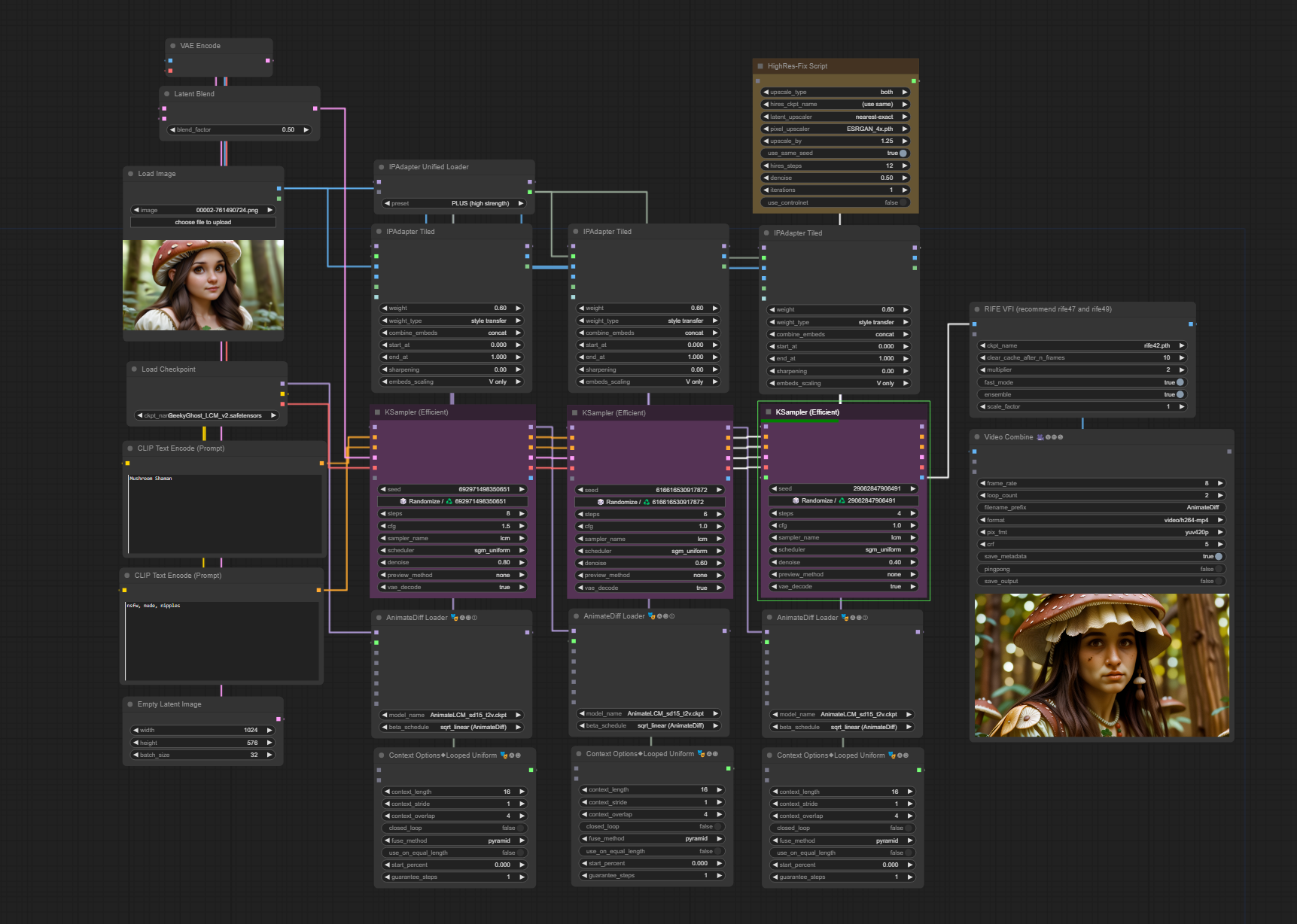Collapse the VAE Encode node using its title dot

[x=173, y=46]
